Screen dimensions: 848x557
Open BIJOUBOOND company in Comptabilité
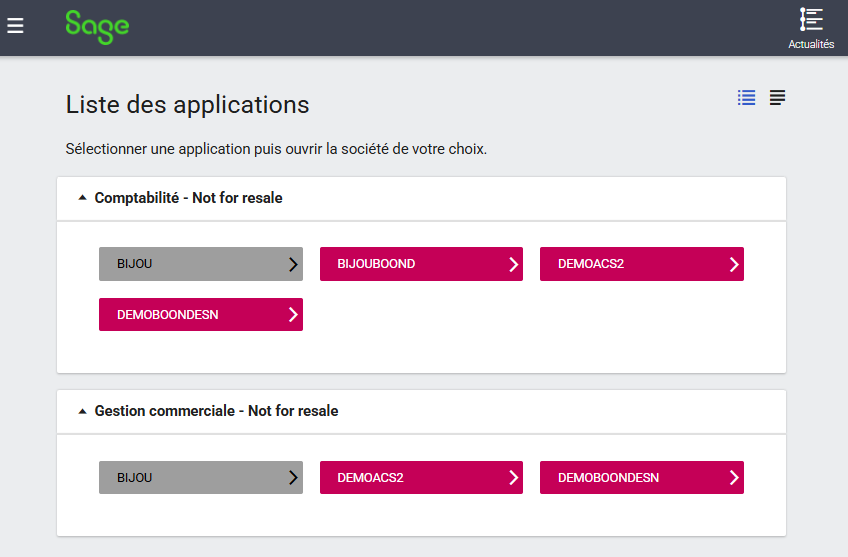click(410, 264)
